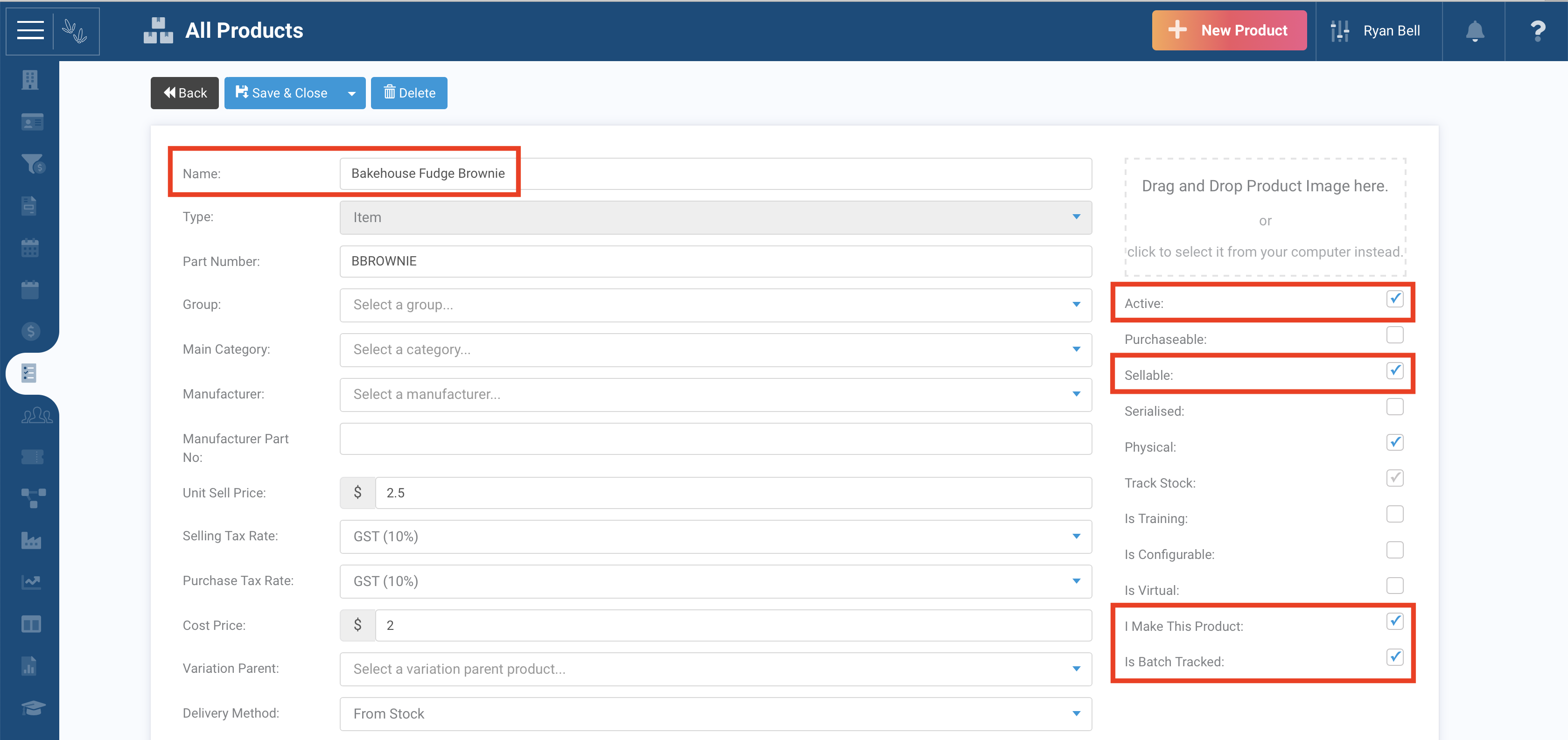Toggle the Active checkbox
This screenshot has height=740, width=1568.
1394,299
